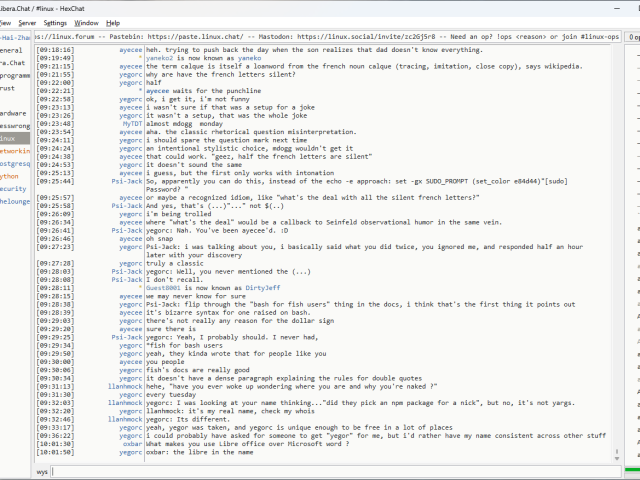Select the general channel in sidebar
Screen dimensions: 640x480
point(12,49)
